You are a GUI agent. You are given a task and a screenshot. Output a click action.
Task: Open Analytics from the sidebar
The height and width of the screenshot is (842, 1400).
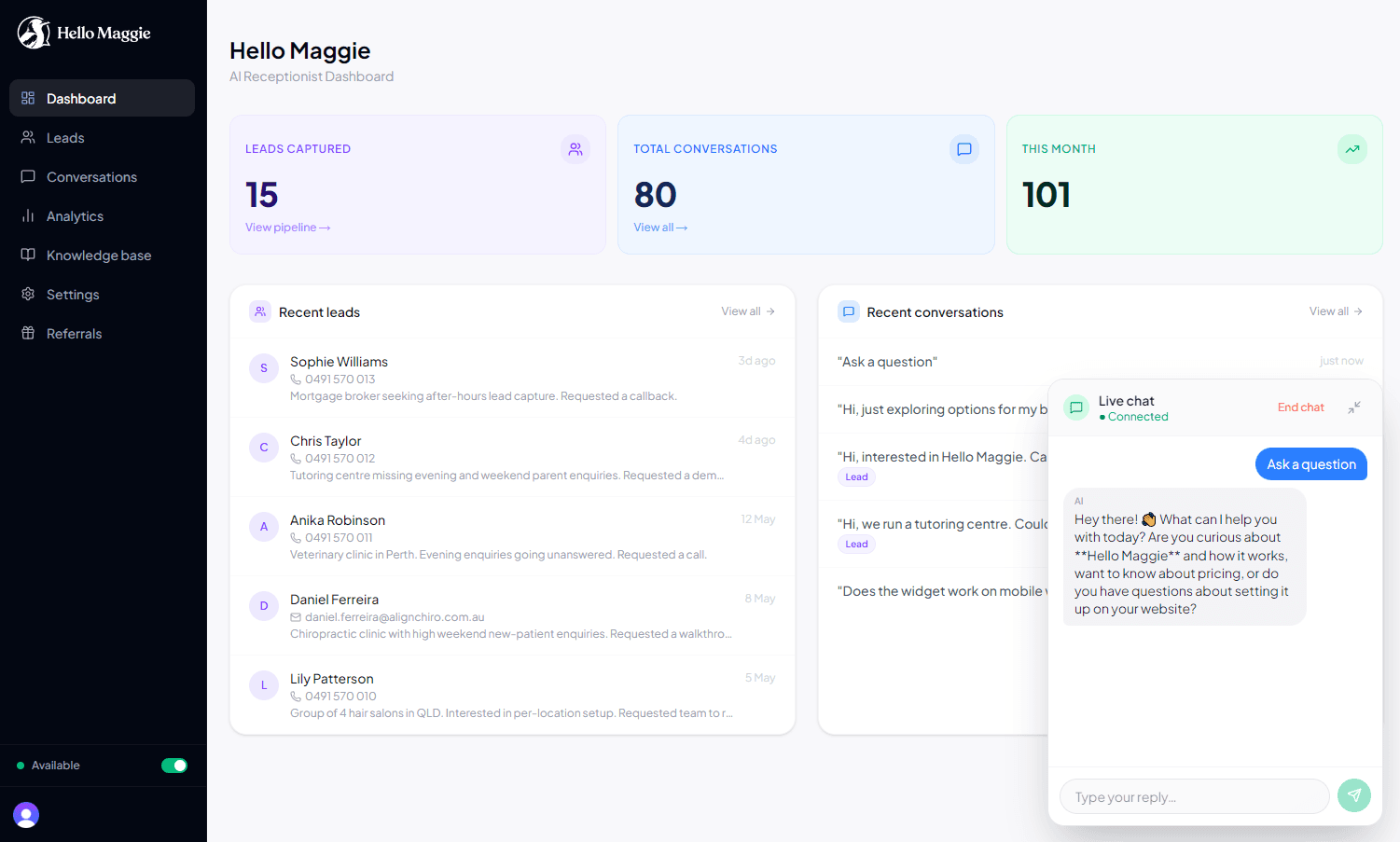(x=102, y=215)
